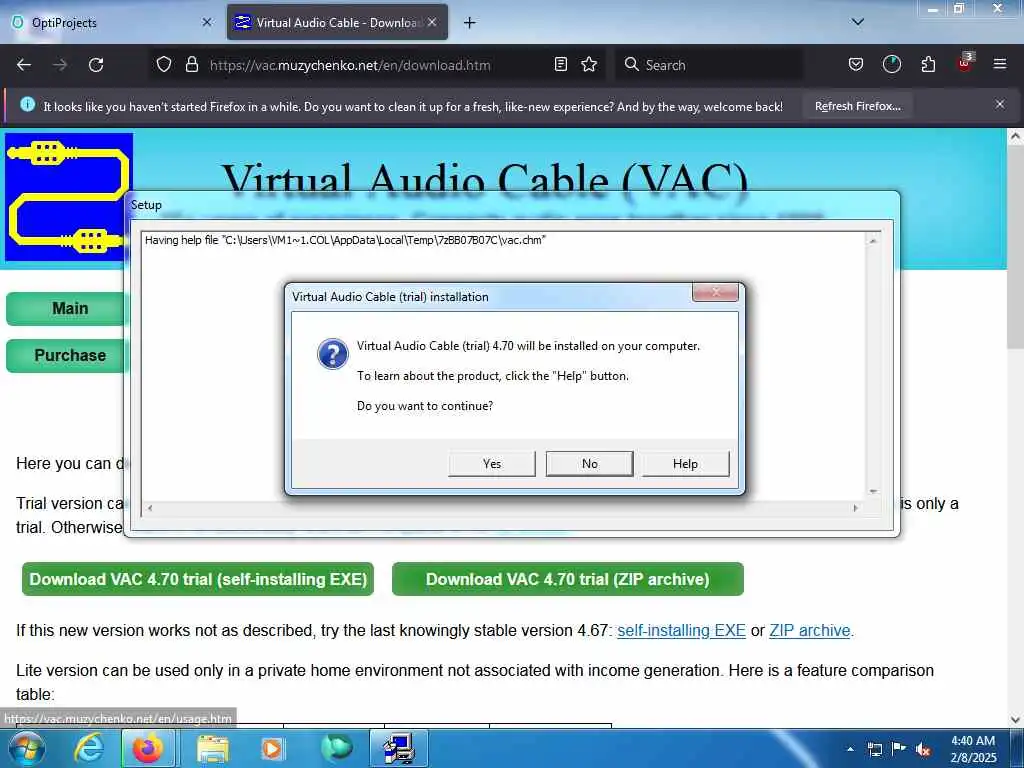The height and width of the screenshot is (768, 1024).
Task: Go back in Firefox history
Action: pos(24,65)
